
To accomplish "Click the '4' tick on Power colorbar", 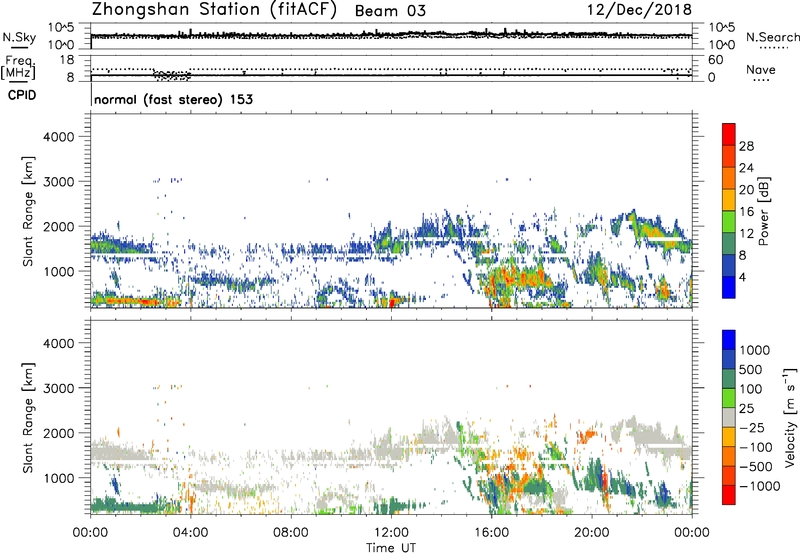I will 743,278.
